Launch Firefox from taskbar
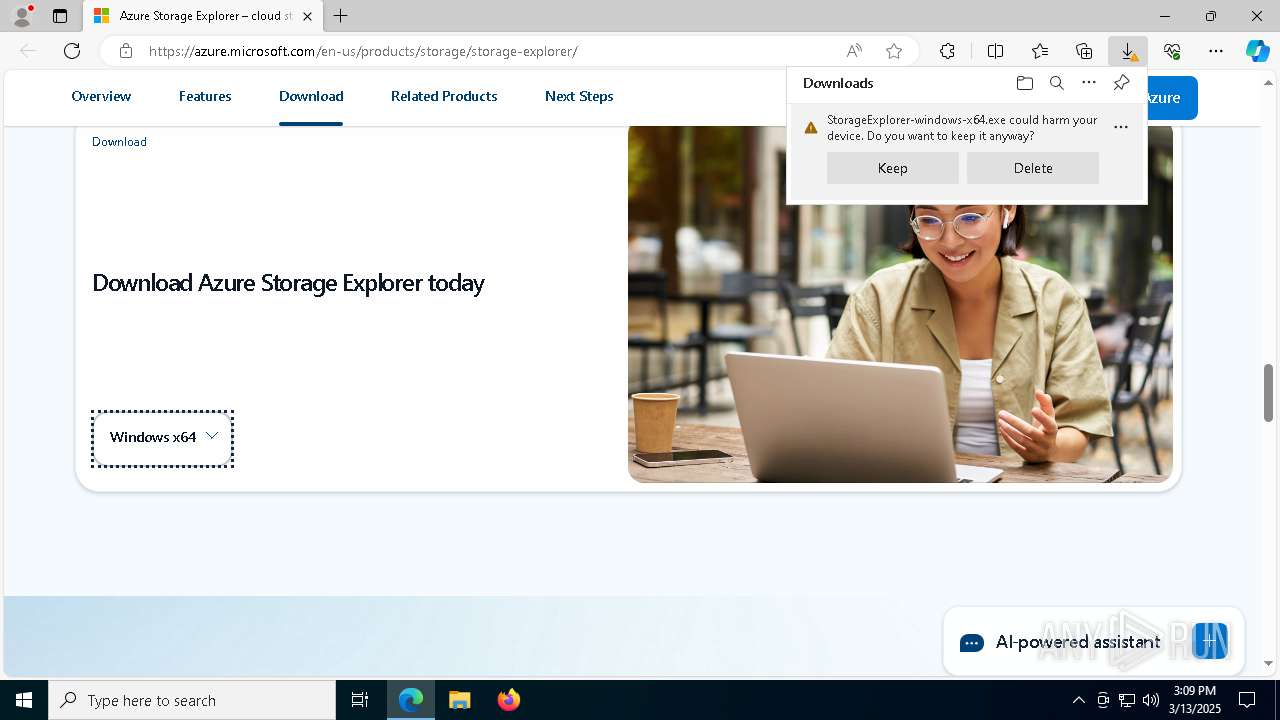Image resolution: width=1280 pixels, height=720 pixels. [508, 700]
